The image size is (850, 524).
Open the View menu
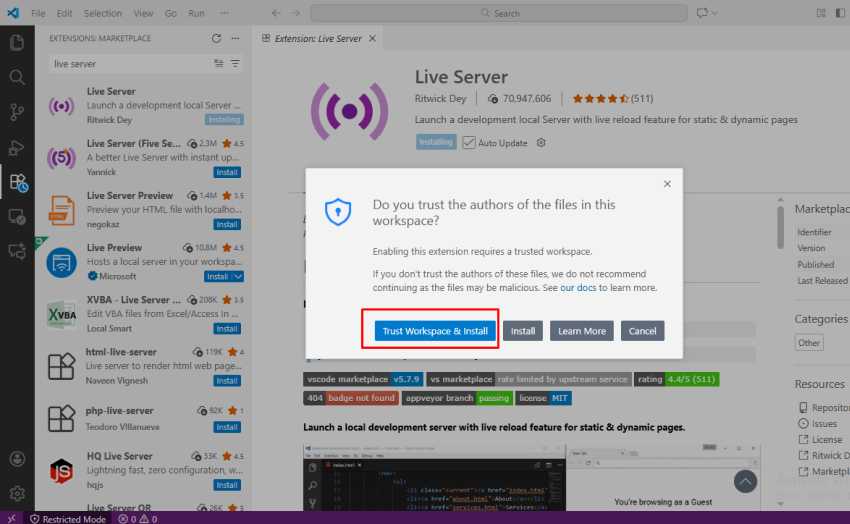click(x=143, y=13)
